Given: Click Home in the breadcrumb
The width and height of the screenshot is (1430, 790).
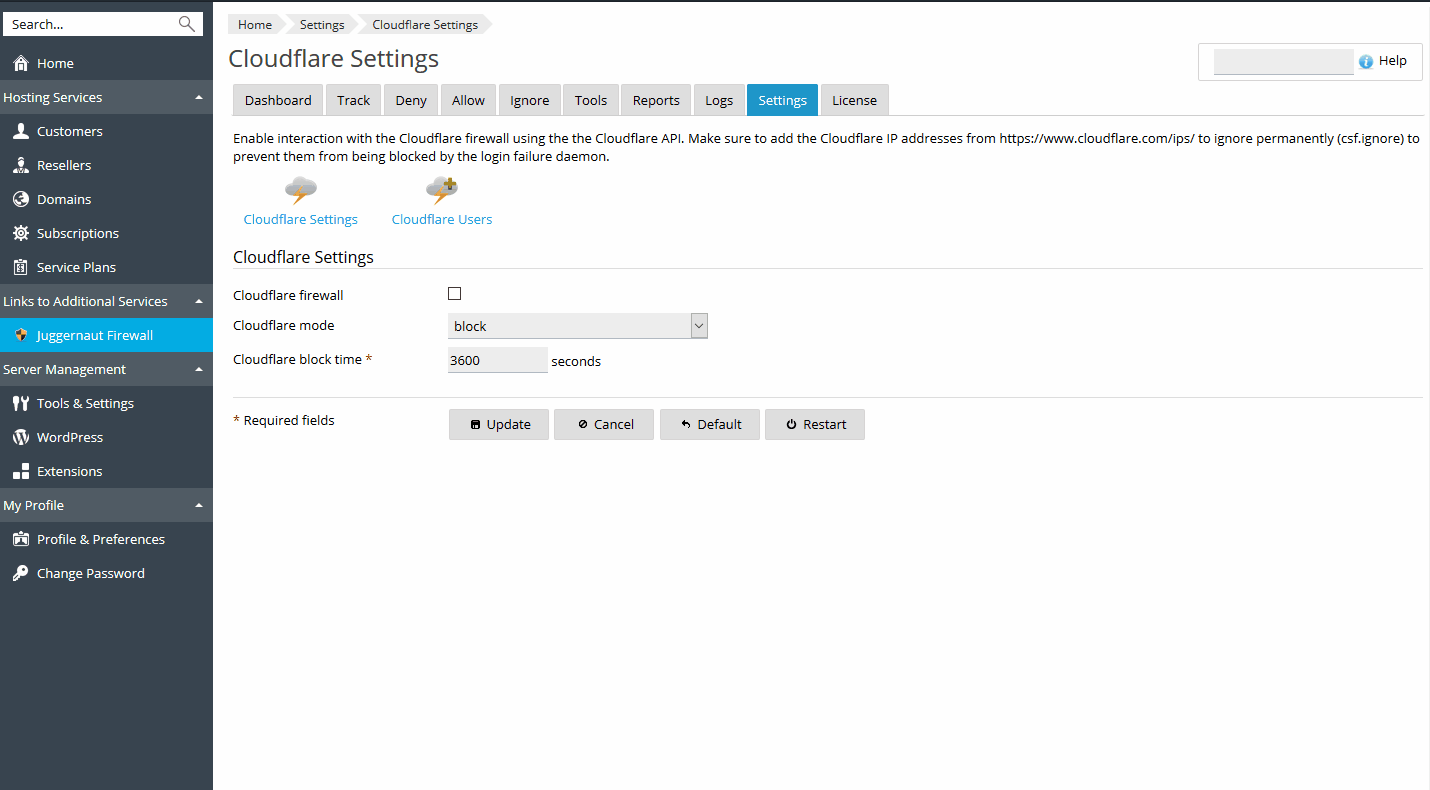Looking at the screenshot, I should (x=255, y=25).
